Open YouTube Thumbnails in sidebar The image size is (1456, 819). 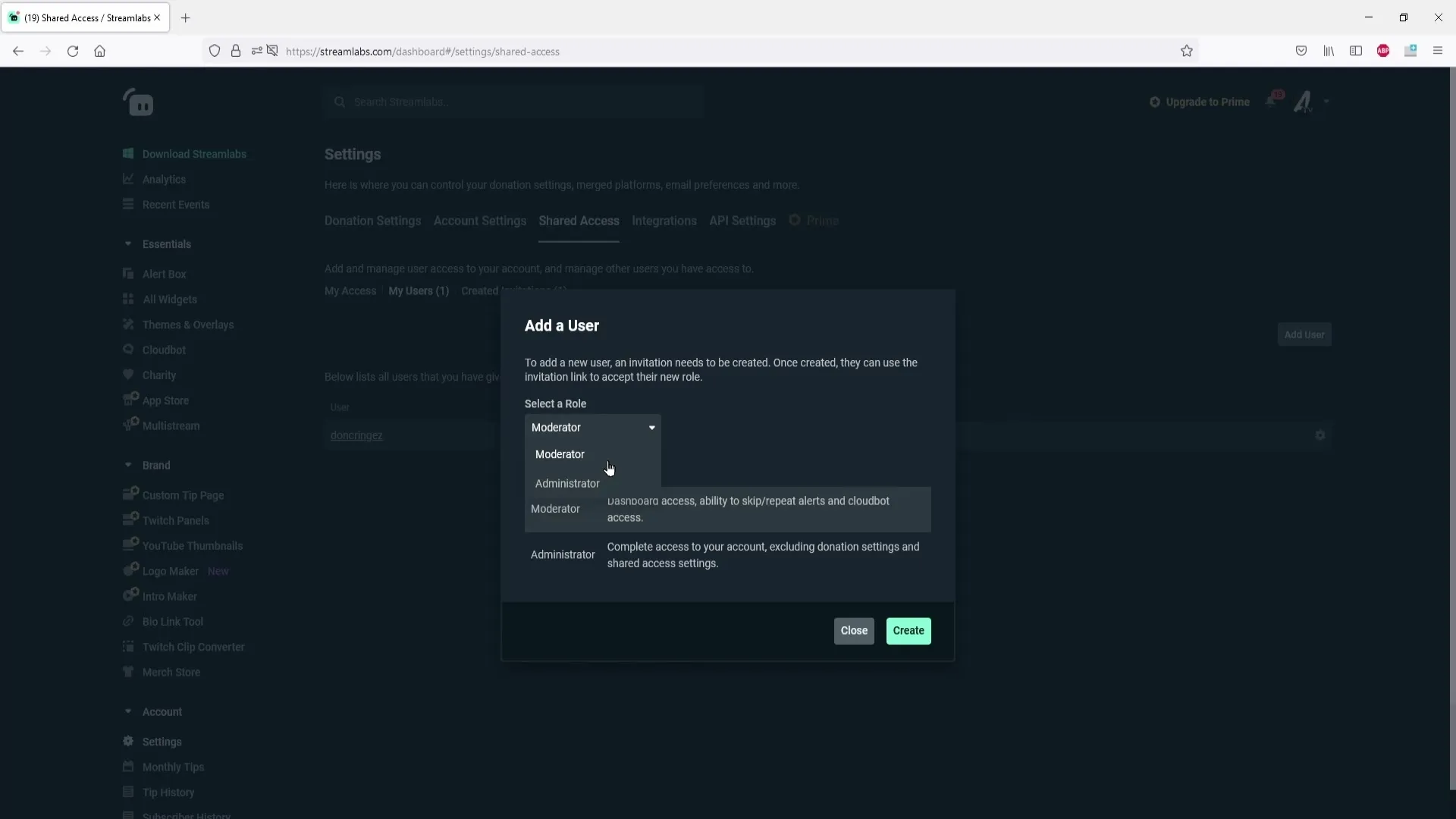(x=193, y=546)
